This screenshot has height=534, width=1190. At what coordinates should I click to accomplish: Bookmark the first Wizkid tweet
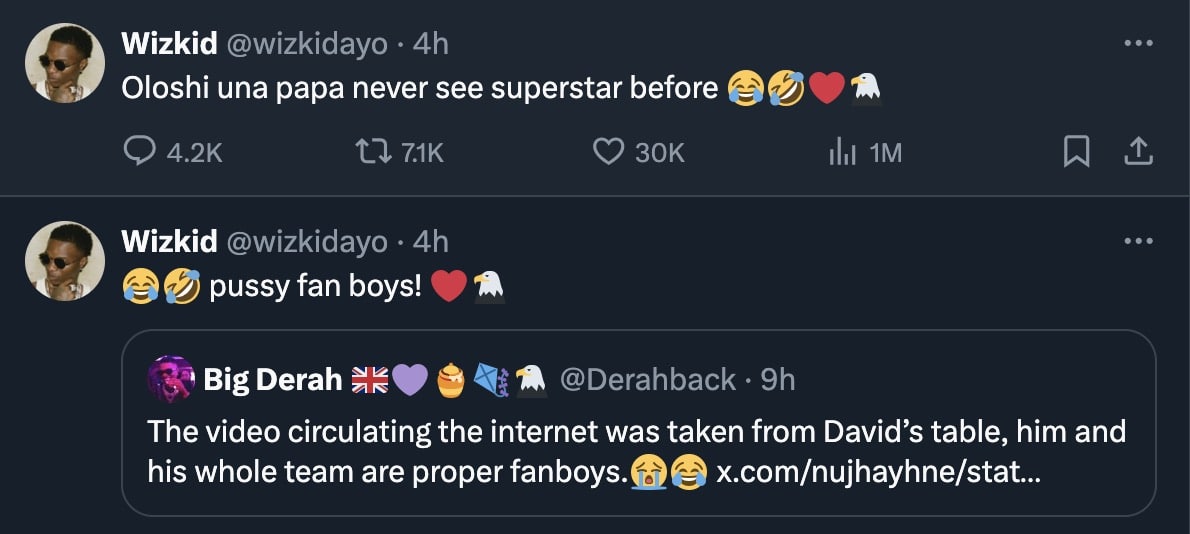pos(1075,152)
